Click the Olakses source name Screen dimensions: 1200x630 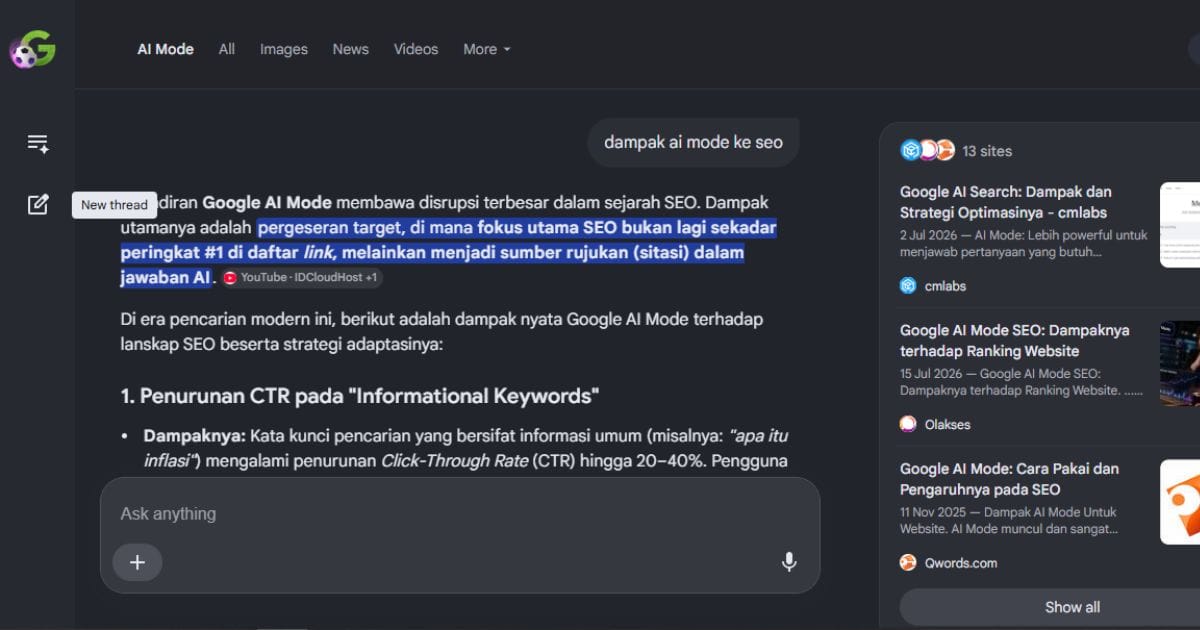click(x=947, y=424)
